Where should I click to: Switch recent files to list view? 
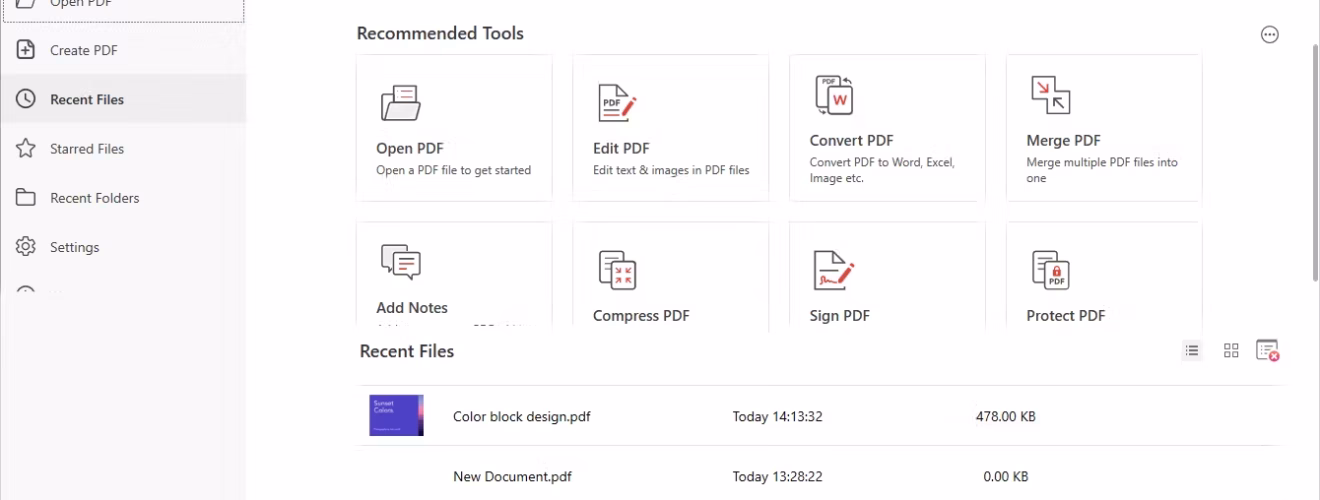(x=1191, y=350)
